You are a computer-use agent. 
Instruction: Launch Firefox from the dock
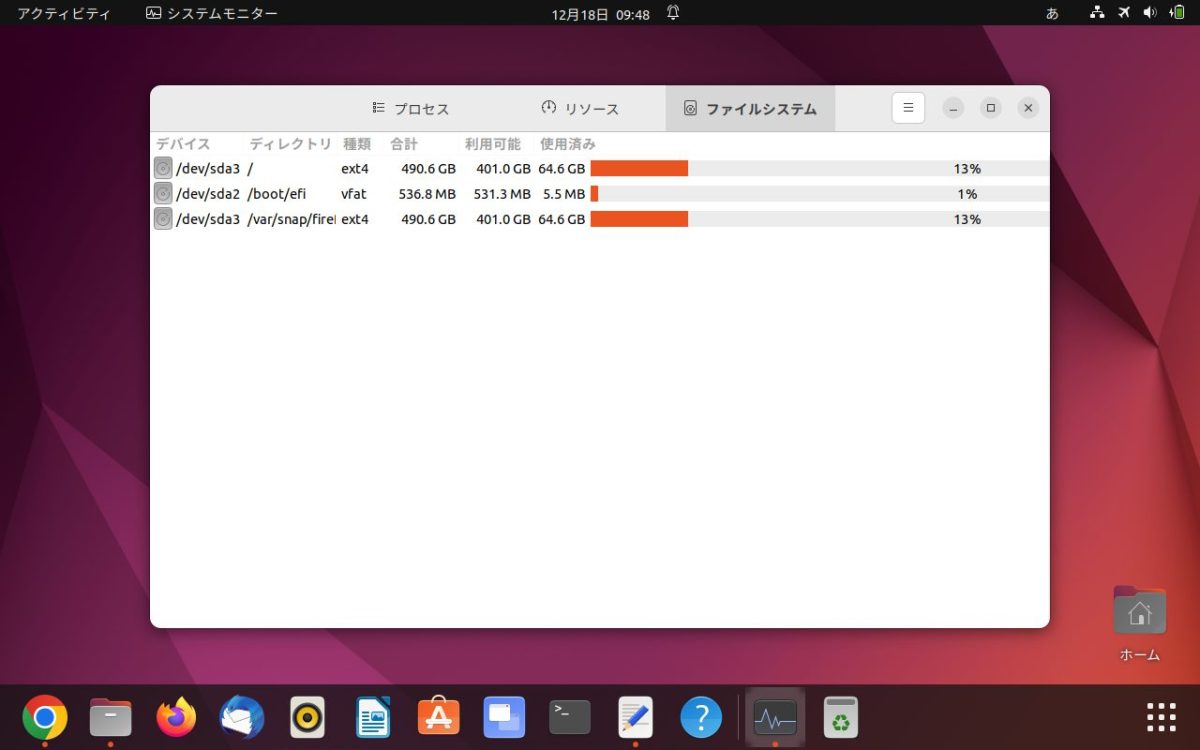coord(176,717)
